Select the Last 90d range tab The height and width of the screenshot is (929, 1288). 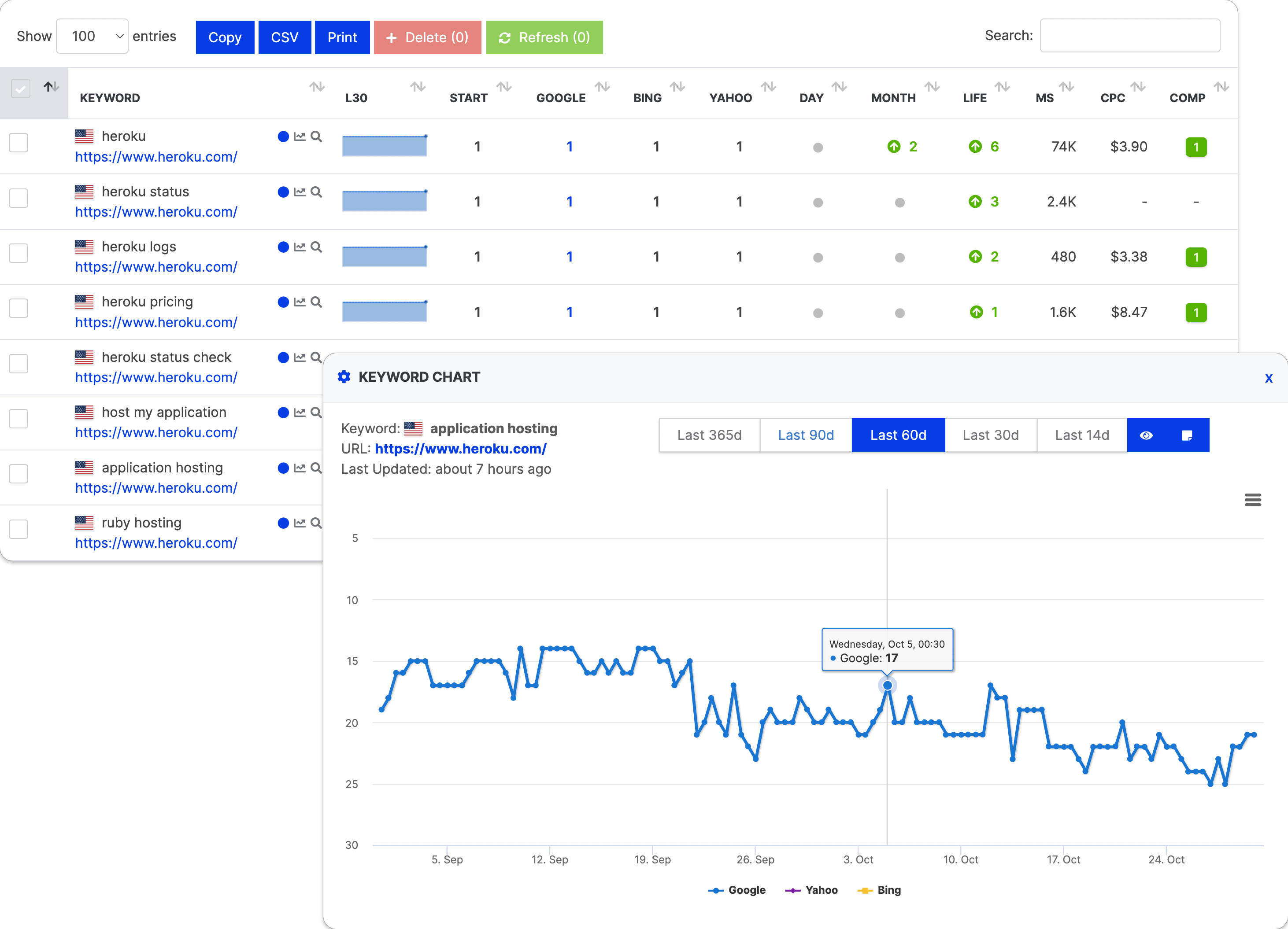806,435
